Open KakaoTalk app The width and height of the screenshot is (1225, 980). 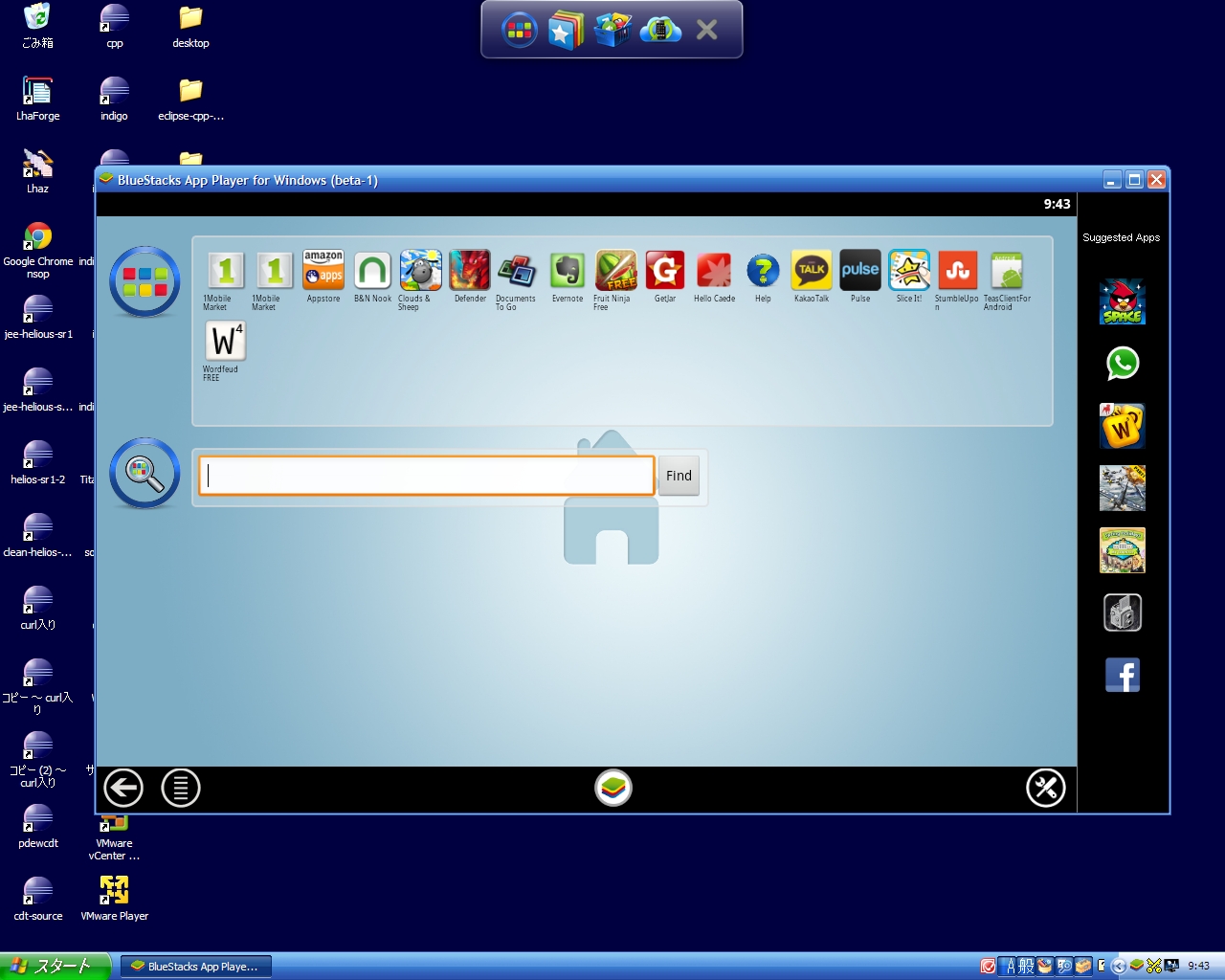(812, 271)
